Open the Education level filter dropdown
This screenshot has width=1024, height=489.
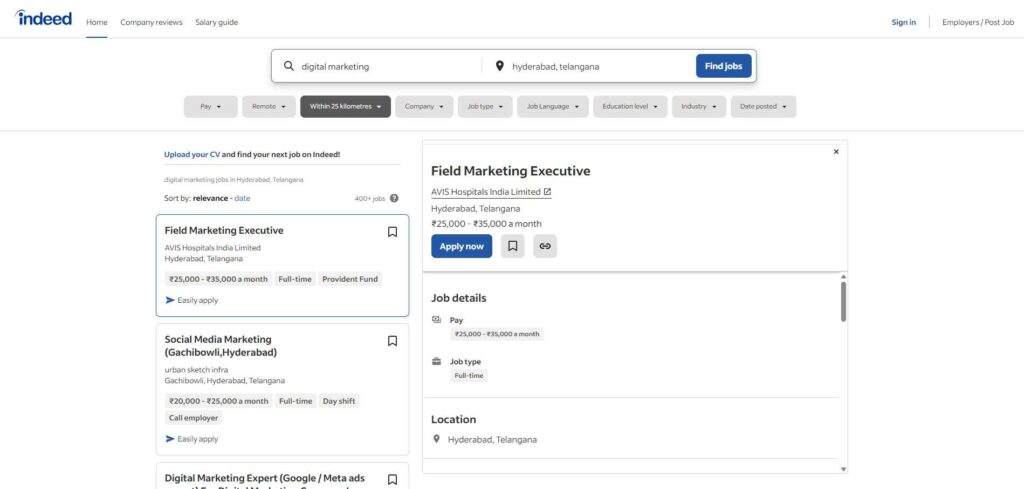630,106
